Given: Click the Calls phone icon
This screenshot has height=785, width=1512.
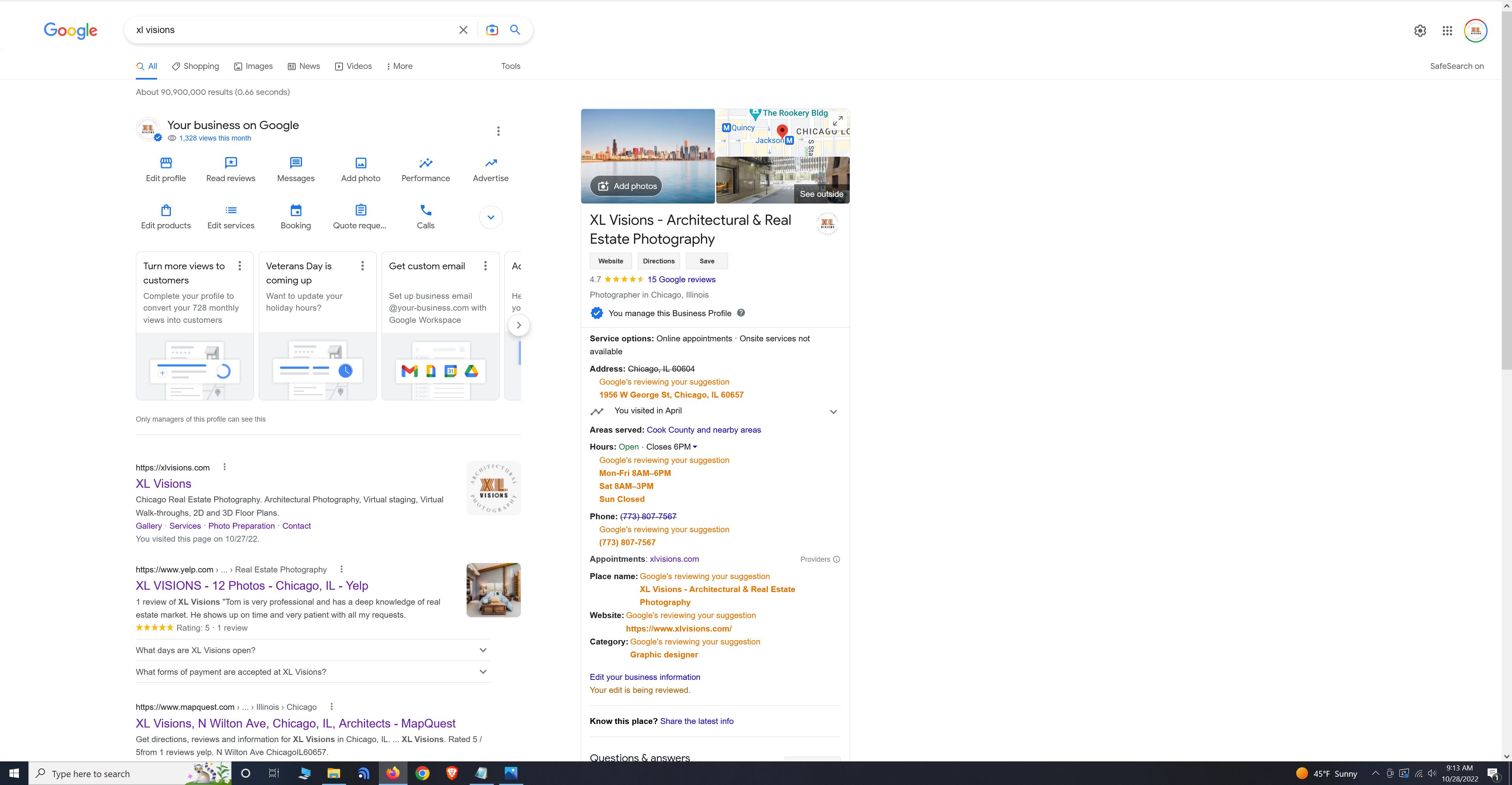Looking at the screenshot, I should click(426, 210).
